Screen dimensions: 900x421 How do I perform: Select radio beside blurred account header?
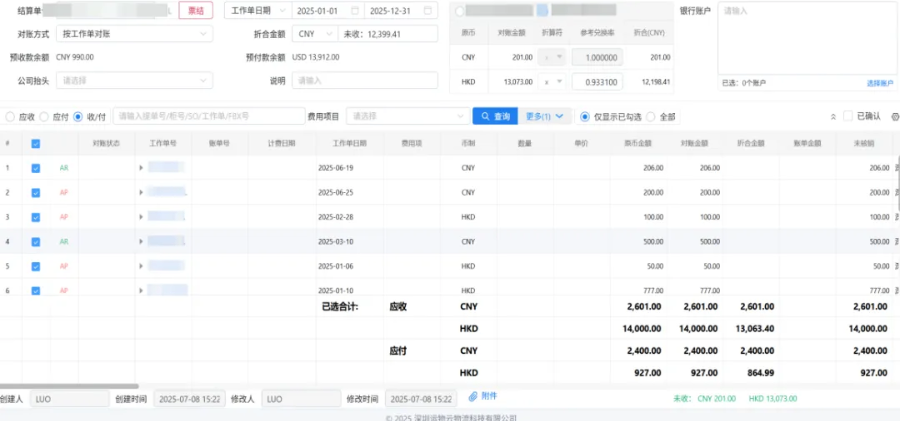click(459, 11)
